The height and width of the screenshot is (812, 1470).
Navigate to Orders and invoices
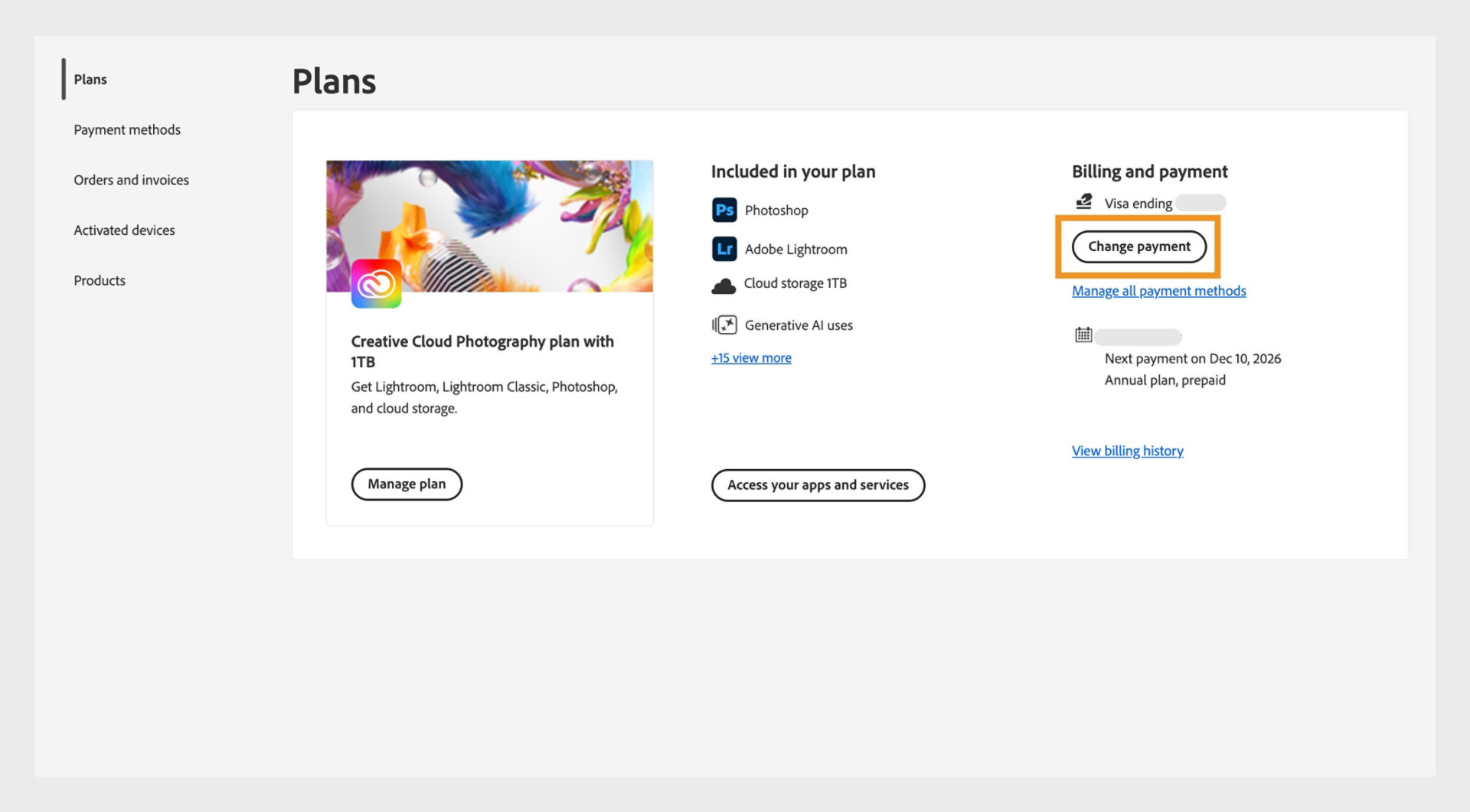pos(131,180)
